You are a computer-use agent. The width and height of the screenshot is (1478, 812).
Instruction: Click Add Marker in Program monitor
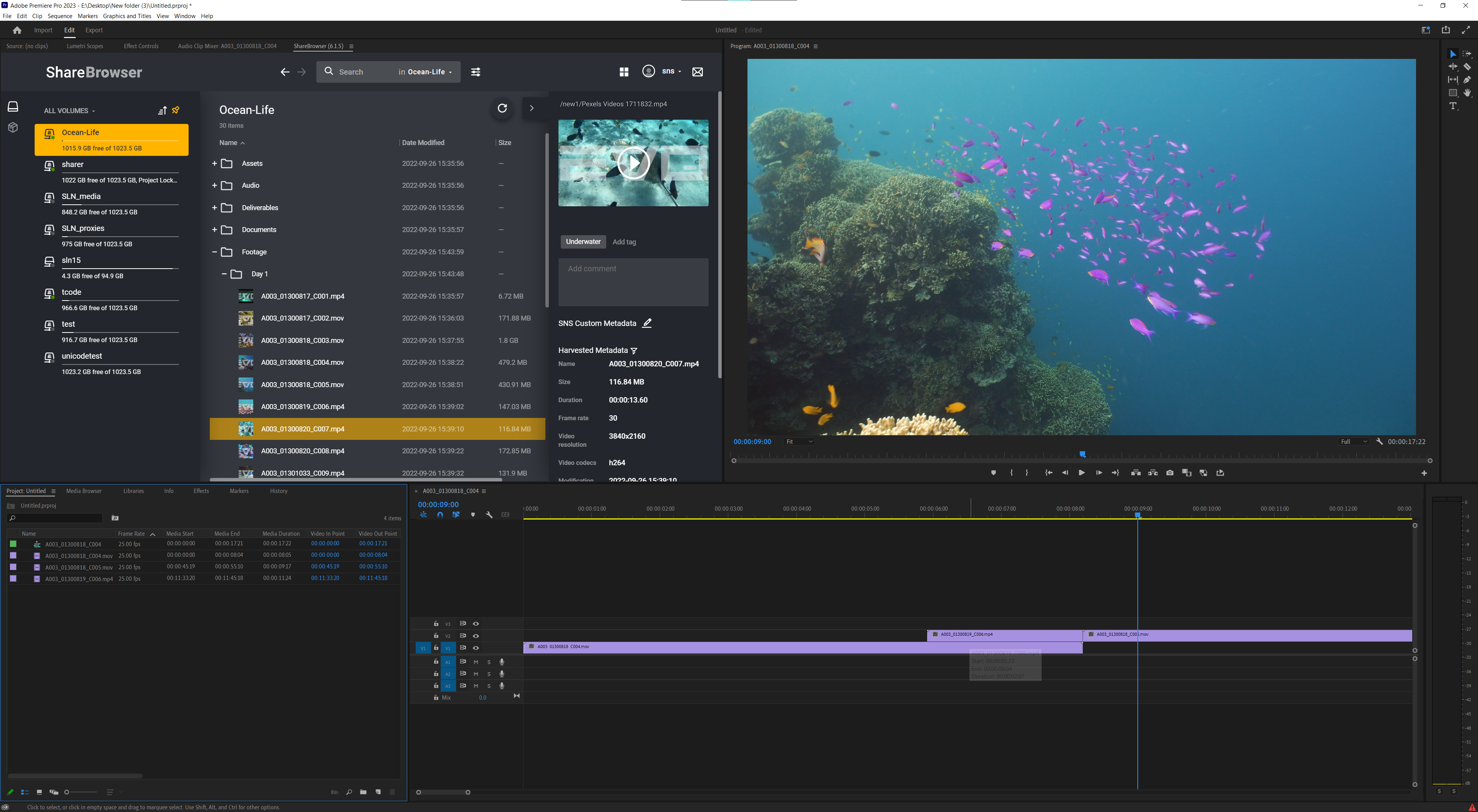(993, 473)
